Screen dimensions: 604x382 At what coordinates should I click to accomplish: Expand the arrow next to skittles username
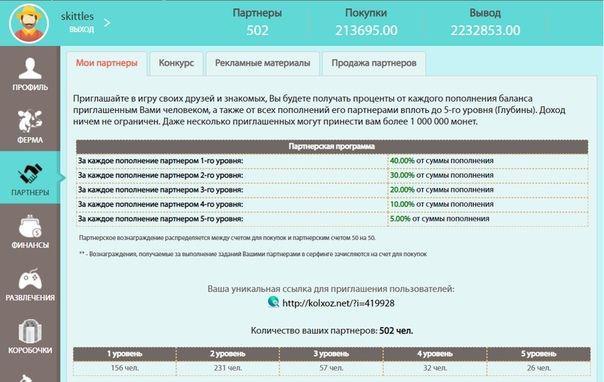coord(107,23)
